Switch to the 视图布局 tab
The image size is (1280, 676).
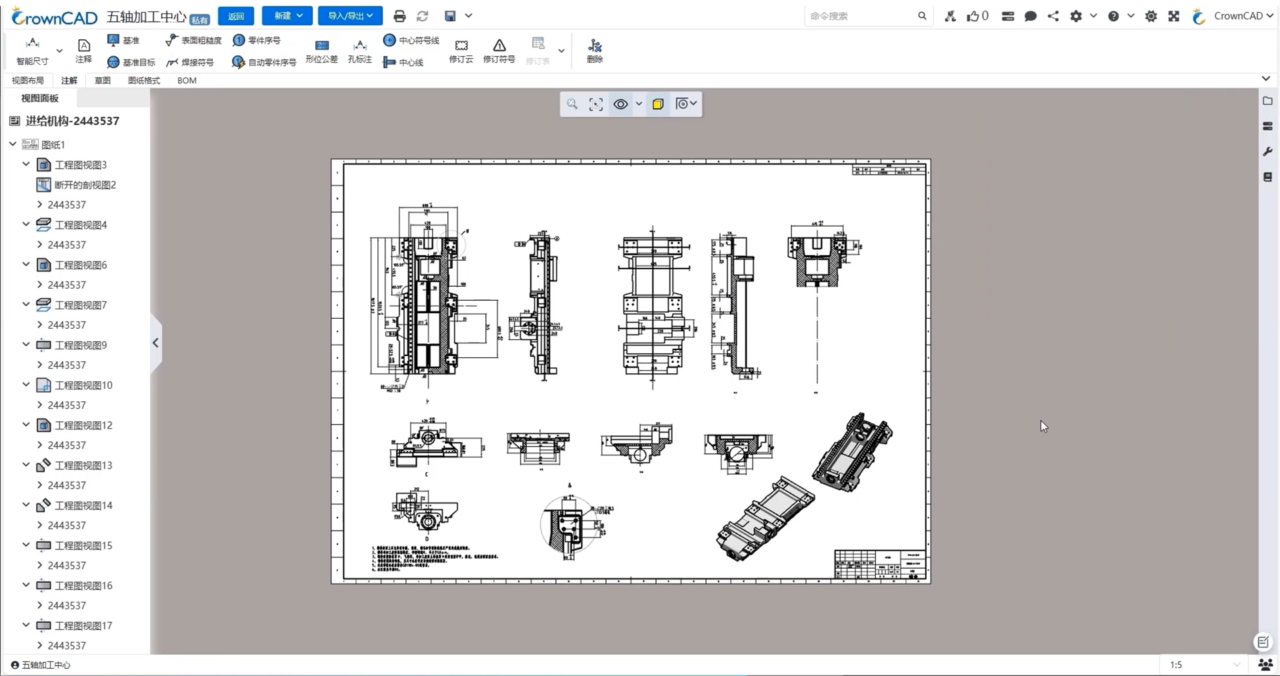coord(28,80)
